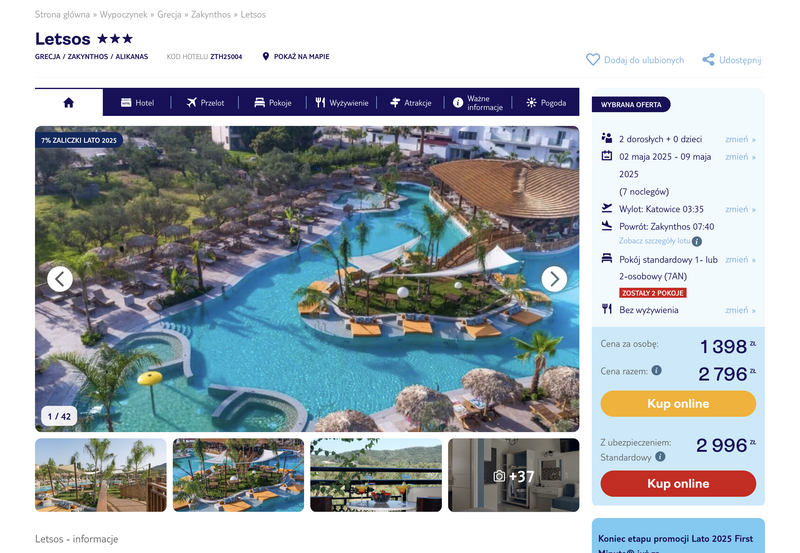Click the red Kup online button

point(678,484)
